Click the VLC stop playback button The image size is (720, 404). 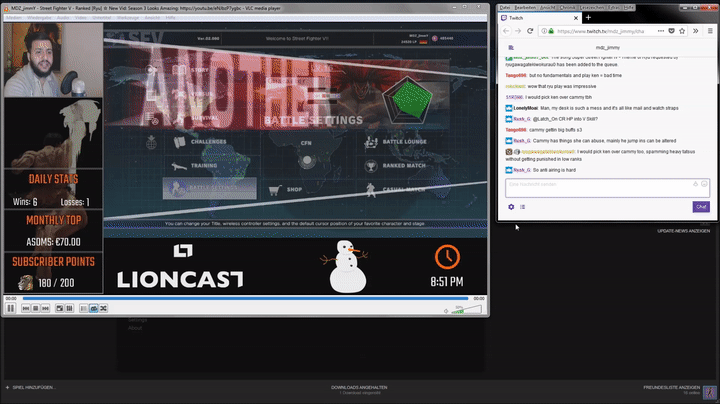[x=35, y=308]
